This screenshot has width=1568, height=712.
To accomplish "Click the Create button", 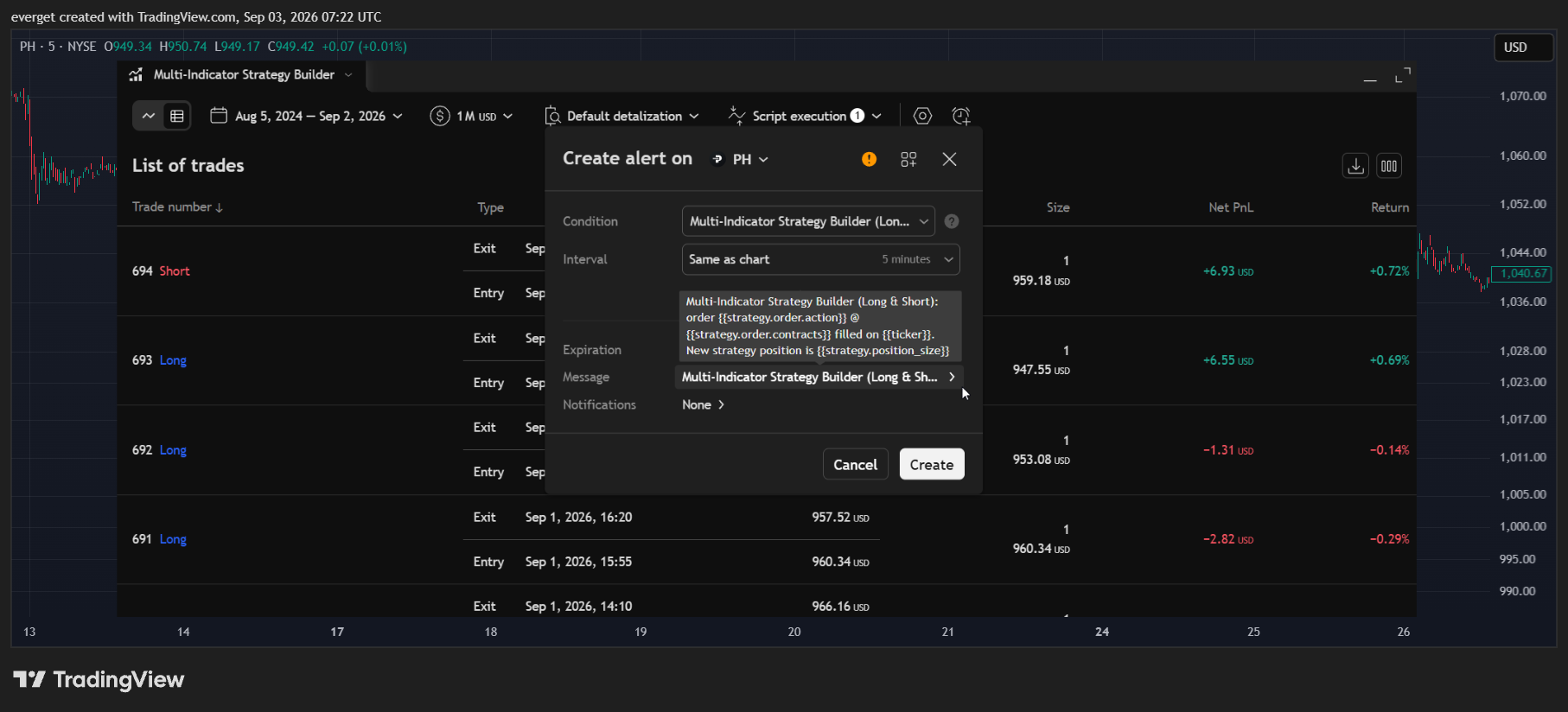I will tap(932, 464).
